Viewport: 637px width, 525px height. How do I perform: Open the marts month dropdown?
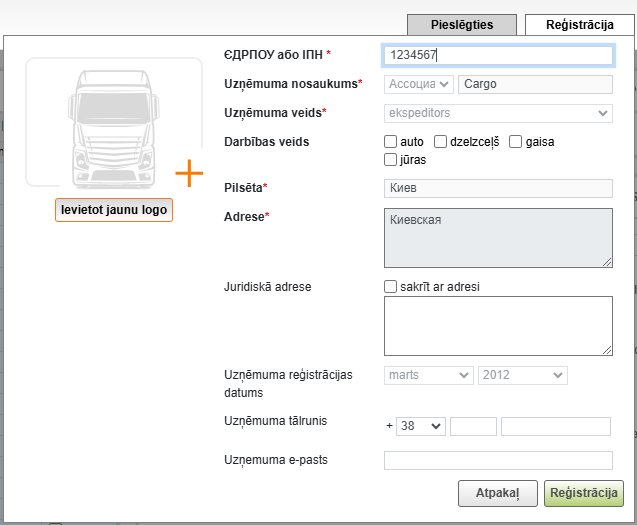click(428, 375)
